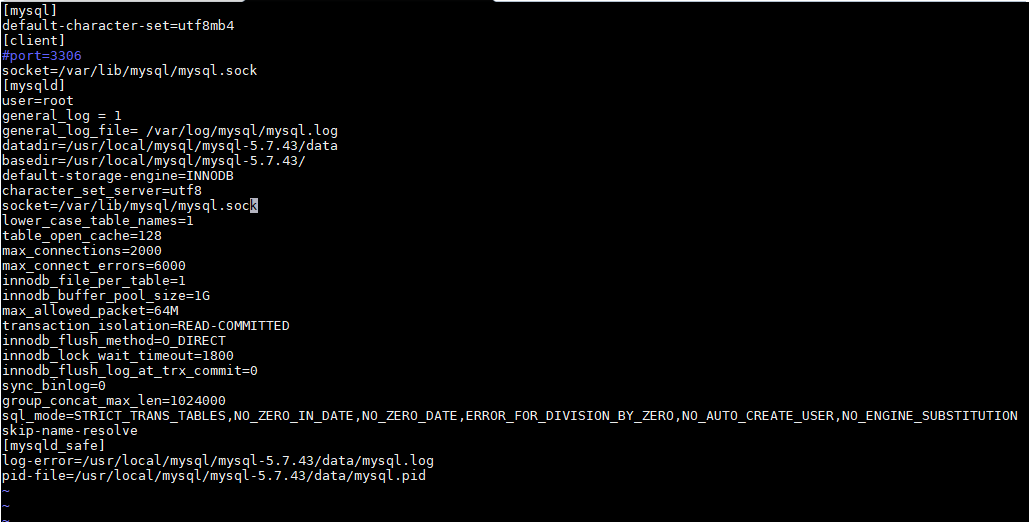Click skip-name-resolve option line
This screenshot has height=522, width=1029.
70,431
